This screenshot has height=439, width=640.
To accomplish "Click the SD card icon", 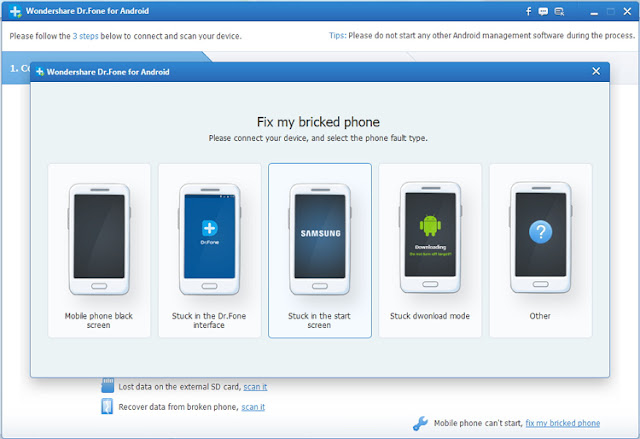I will pyautogui.click(x=107, y=385).
